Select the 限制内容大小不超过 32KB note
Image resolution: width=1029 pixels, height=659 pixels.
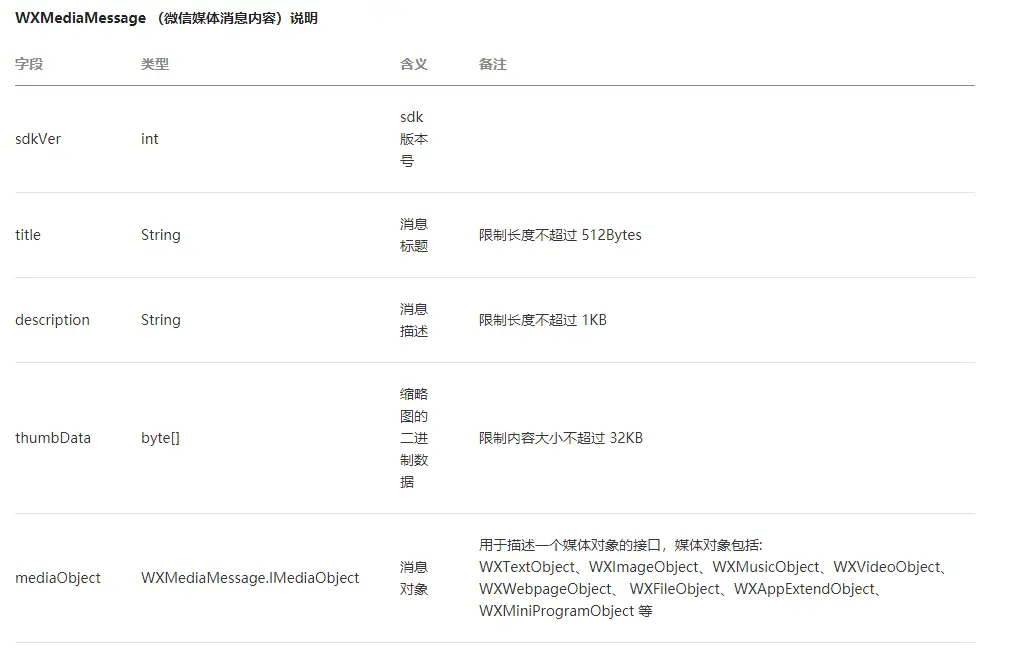[x=561, y=438]
